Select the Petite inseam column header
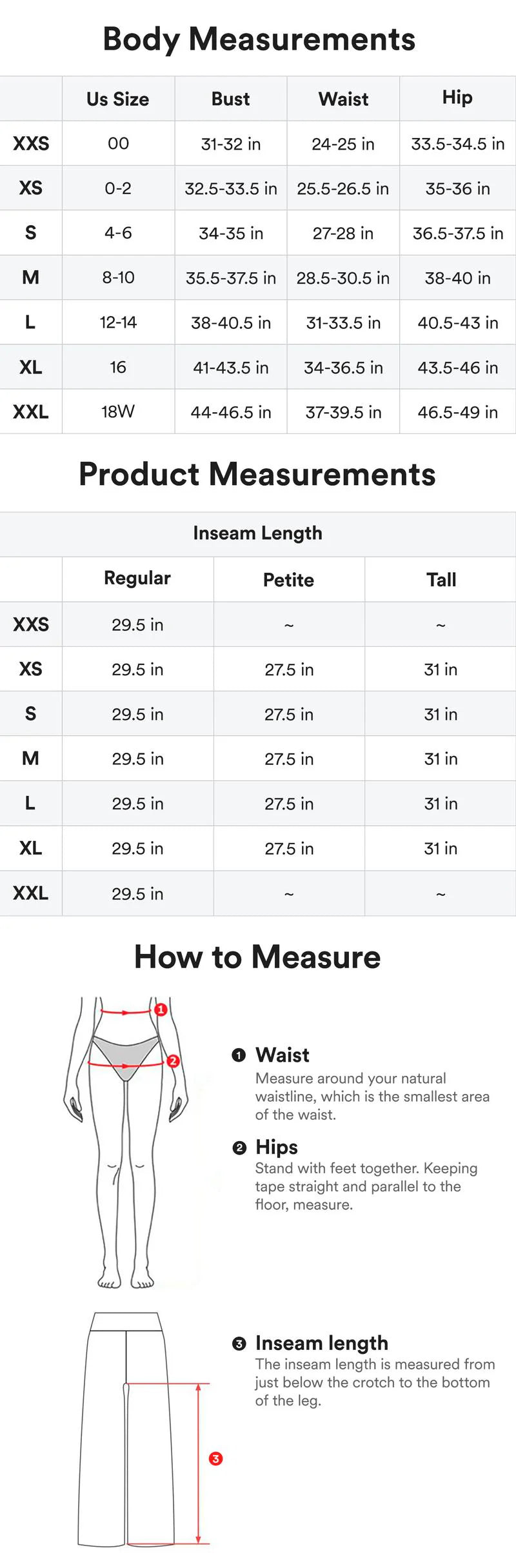The width and height of the screenshot is (516, 1568). tap(288, 580)
